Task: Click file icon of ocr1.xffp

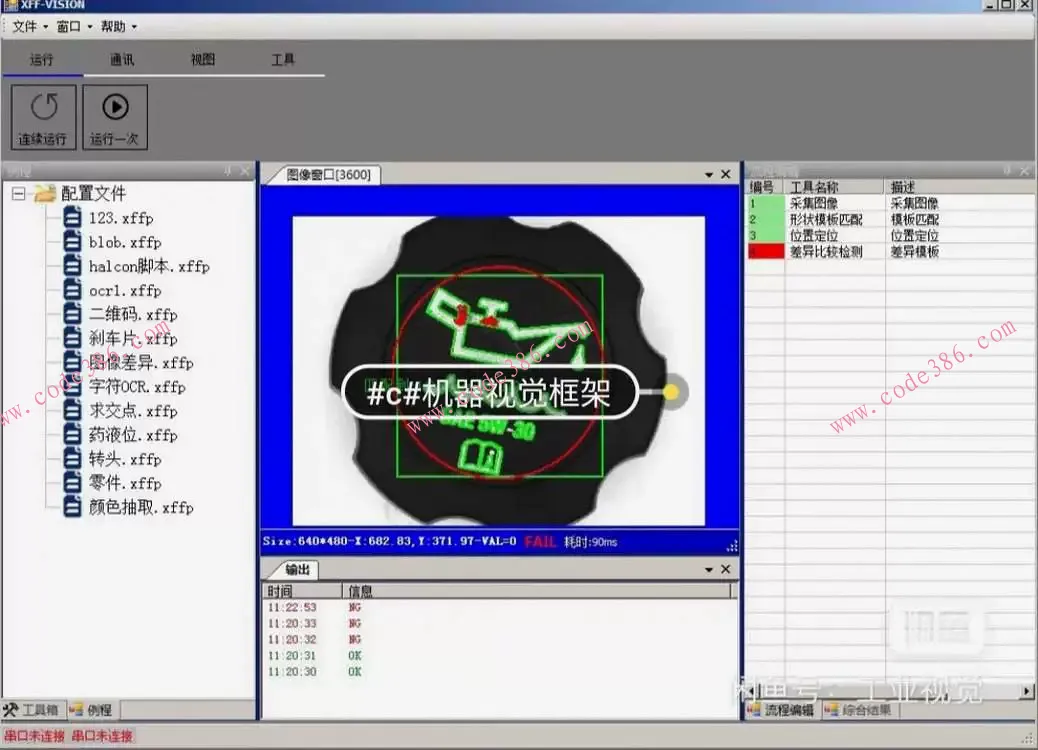Action: tap(72, 290)
